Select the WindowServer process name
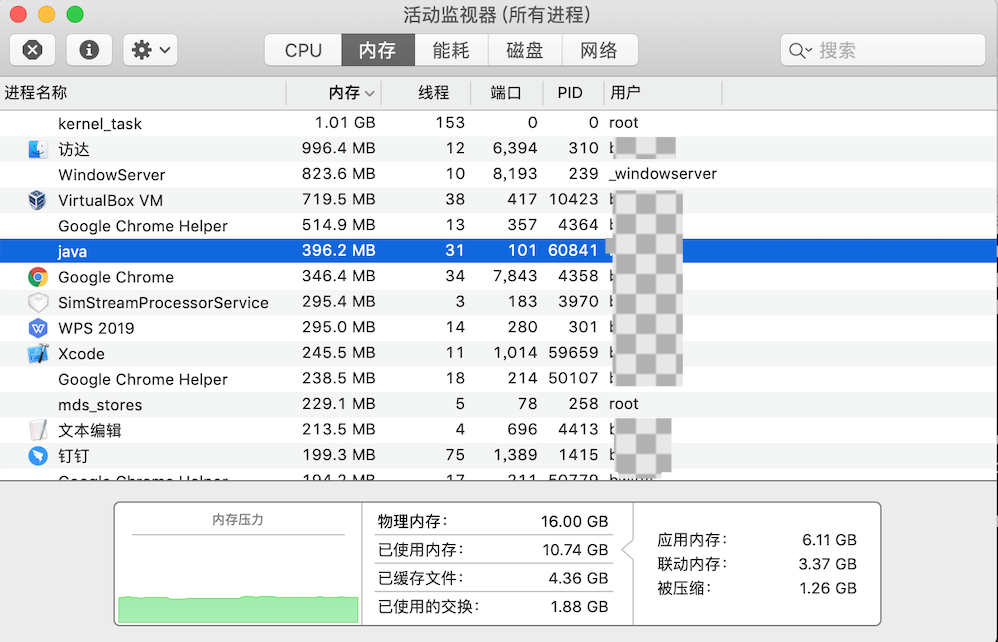The image size is (998, 642). click(111, 174)
